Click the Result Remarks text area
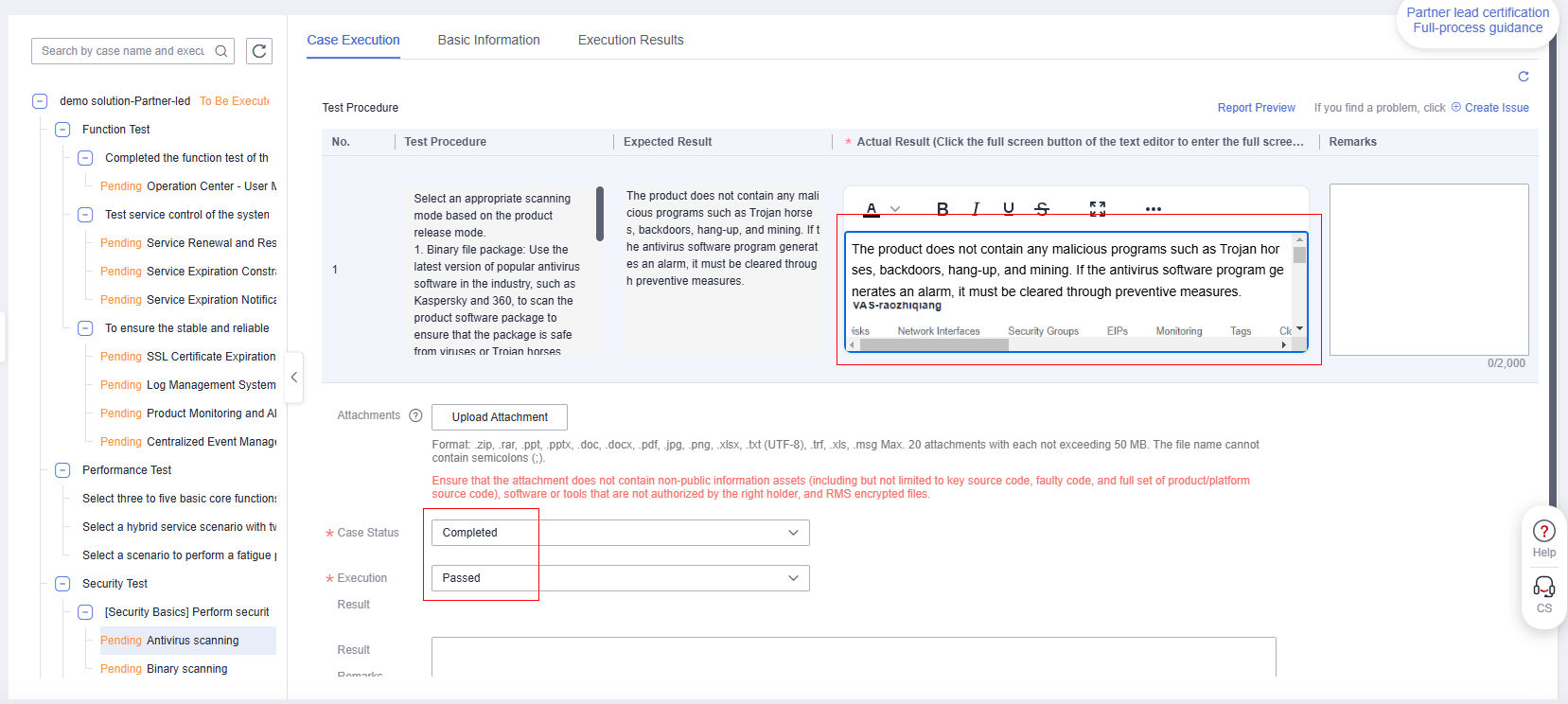Viewport: 1568px width, 704px height. (x=854, y=657)
